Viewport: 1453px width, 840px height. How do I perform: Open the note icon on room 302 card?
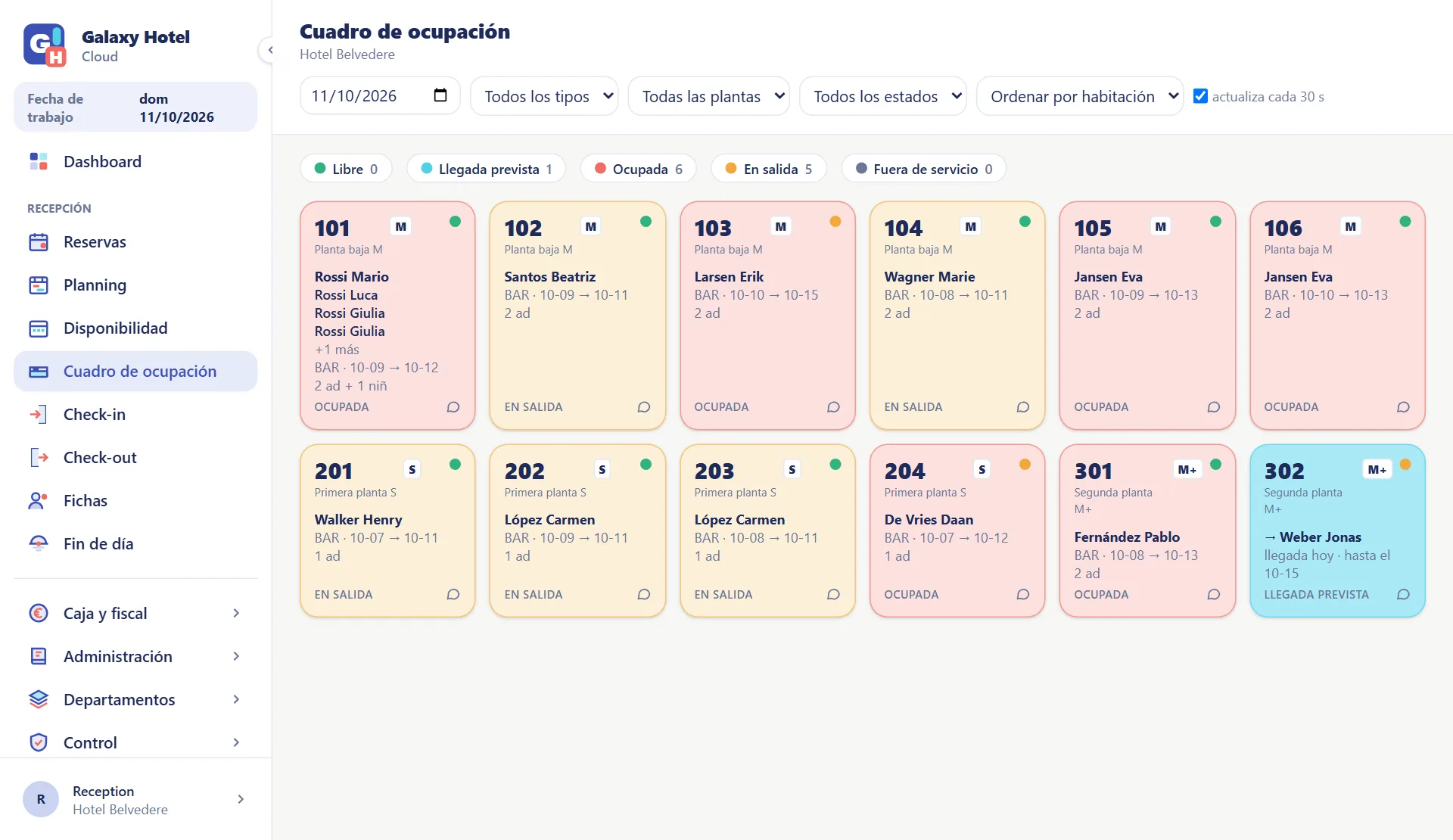[x=1403, y=595]
